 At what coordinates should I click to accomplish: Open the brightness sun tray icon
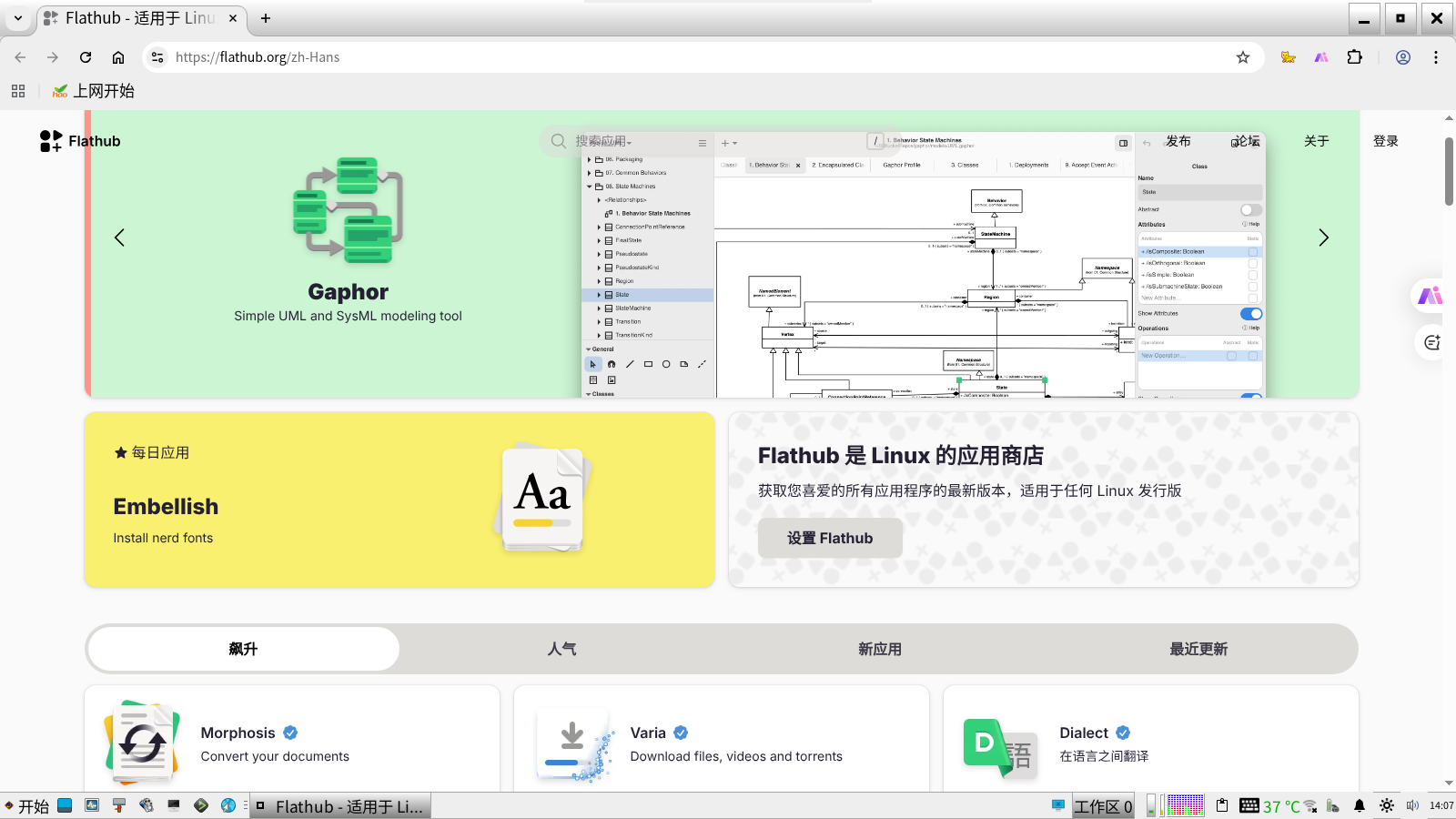[1387, 805]
